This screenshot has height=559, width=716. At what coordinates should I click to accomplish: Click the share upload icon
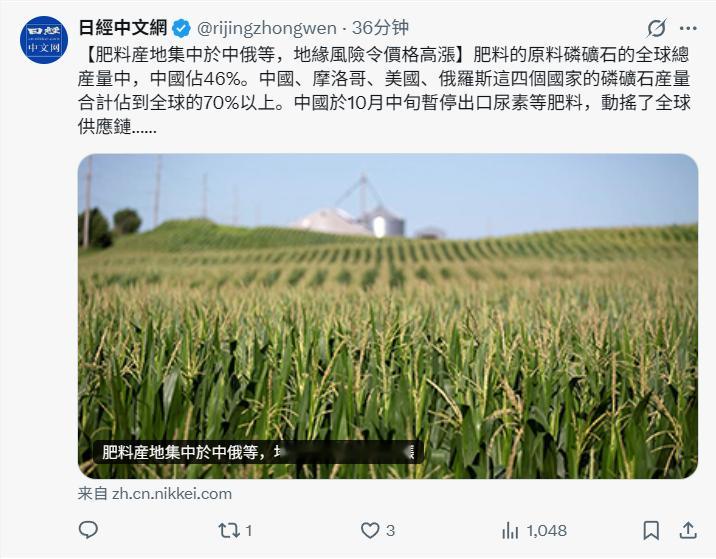tap(688, 530)
